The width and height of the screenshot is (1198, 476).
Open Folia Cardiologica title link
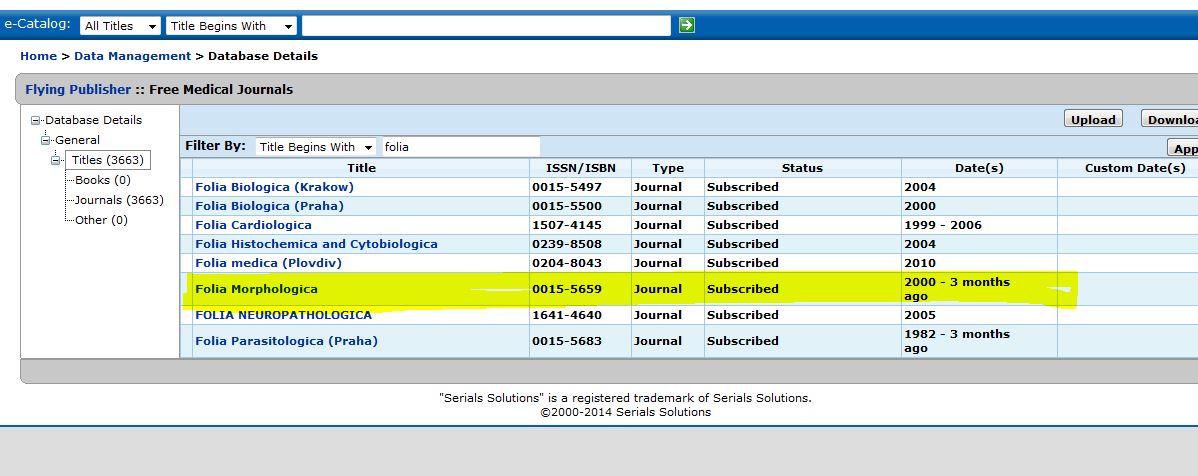pyautogui.click(x=253, y=225)
